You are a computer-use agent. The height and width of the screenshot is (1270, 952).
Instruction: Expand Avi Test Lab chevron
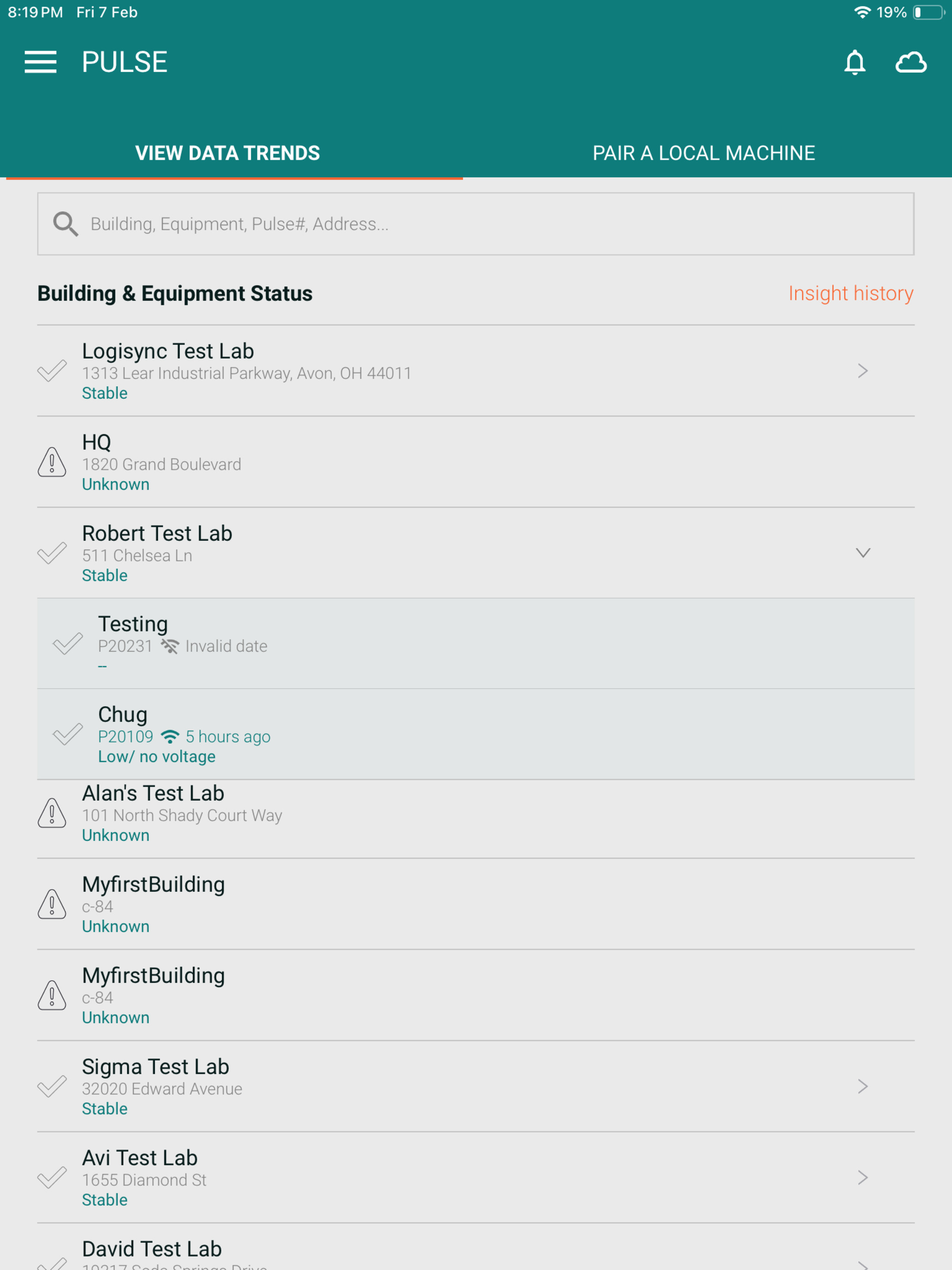(x=863, y=1178)
